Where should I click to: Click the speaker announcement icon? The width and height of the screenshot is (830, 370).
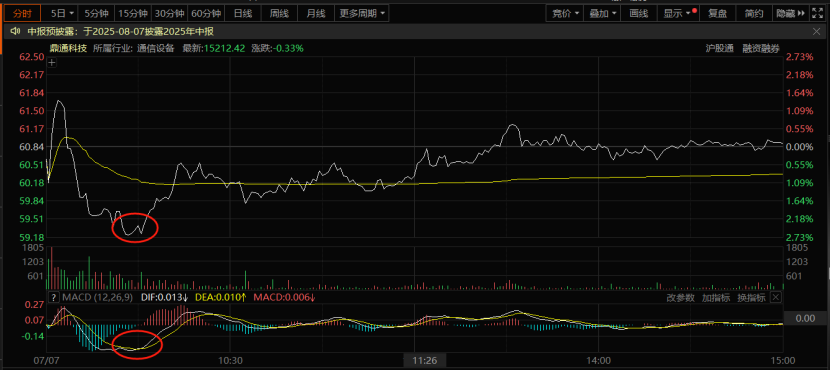click(15, 32)
